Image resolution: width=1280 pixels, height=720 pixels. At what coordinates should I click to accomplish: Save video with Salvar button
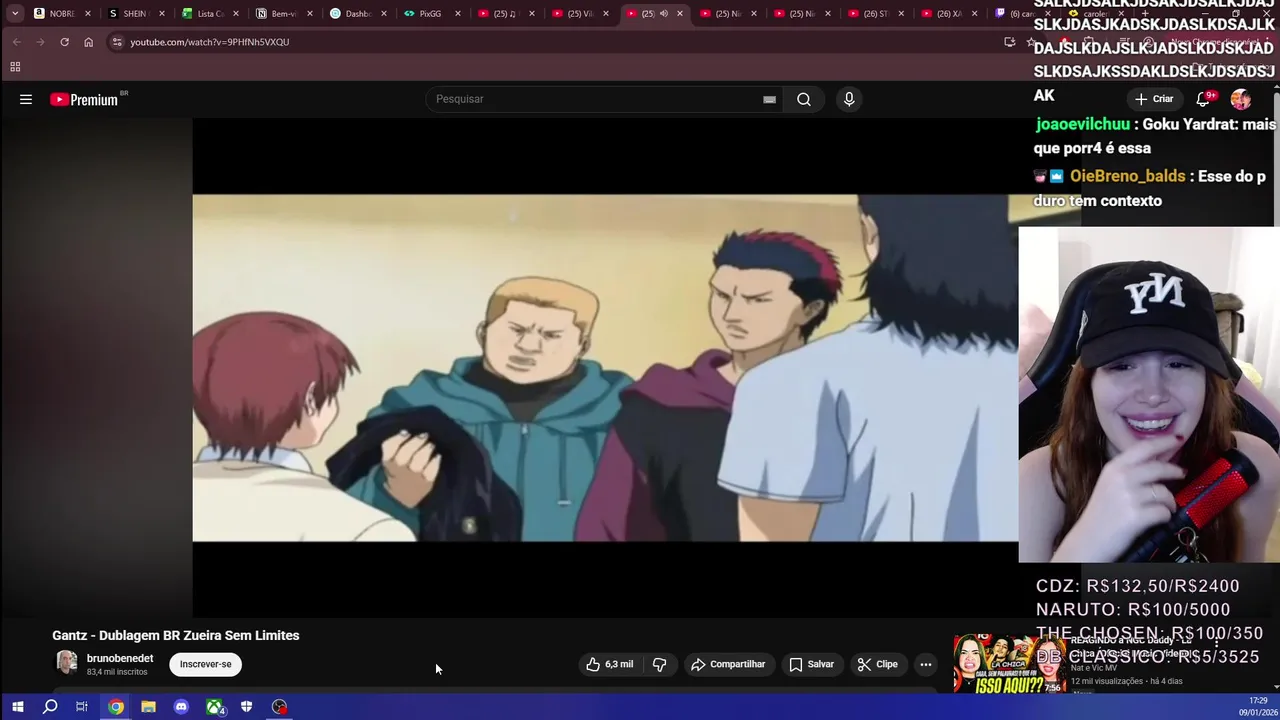click(812, 664)
